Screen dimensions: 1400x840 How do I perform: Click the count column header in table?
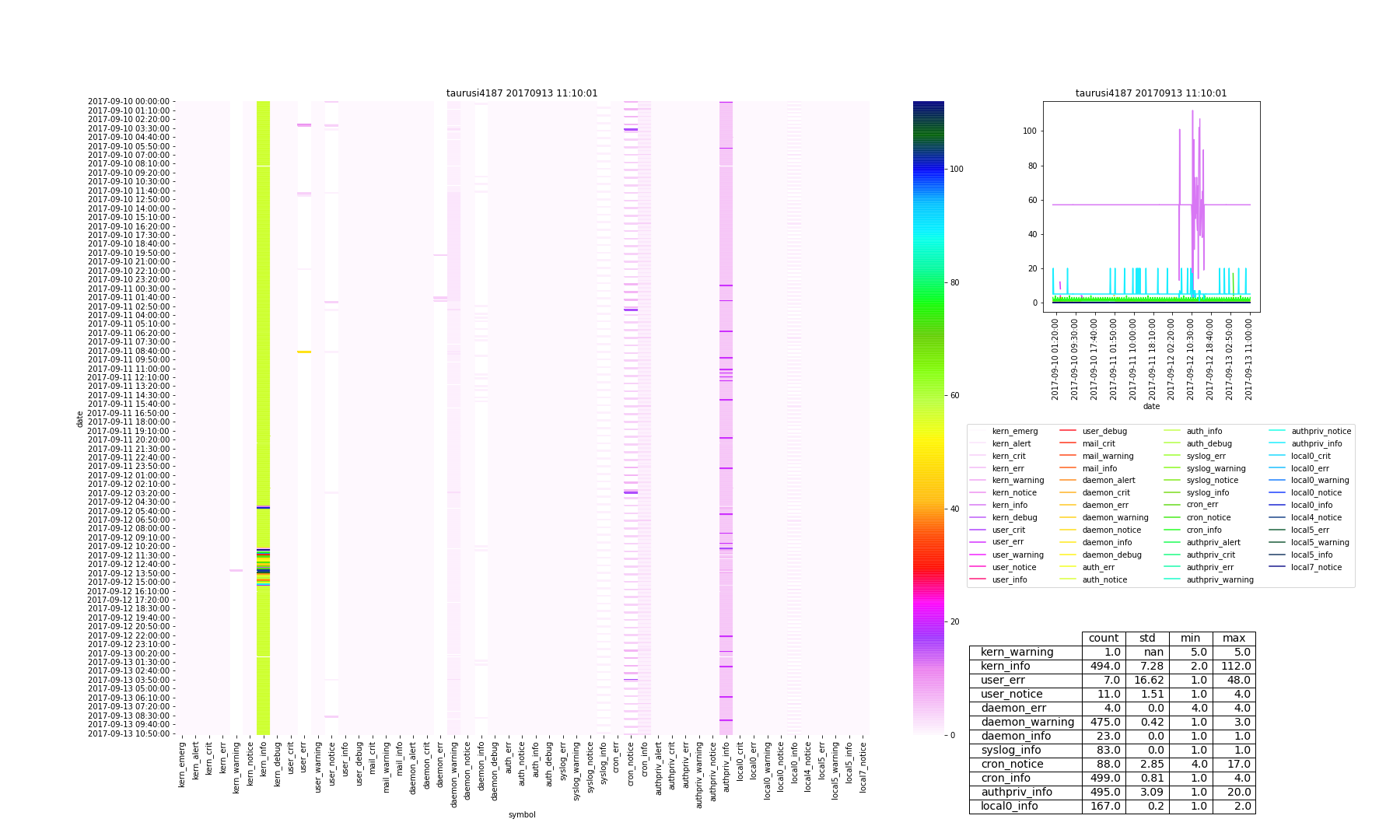pos(1103,639)
